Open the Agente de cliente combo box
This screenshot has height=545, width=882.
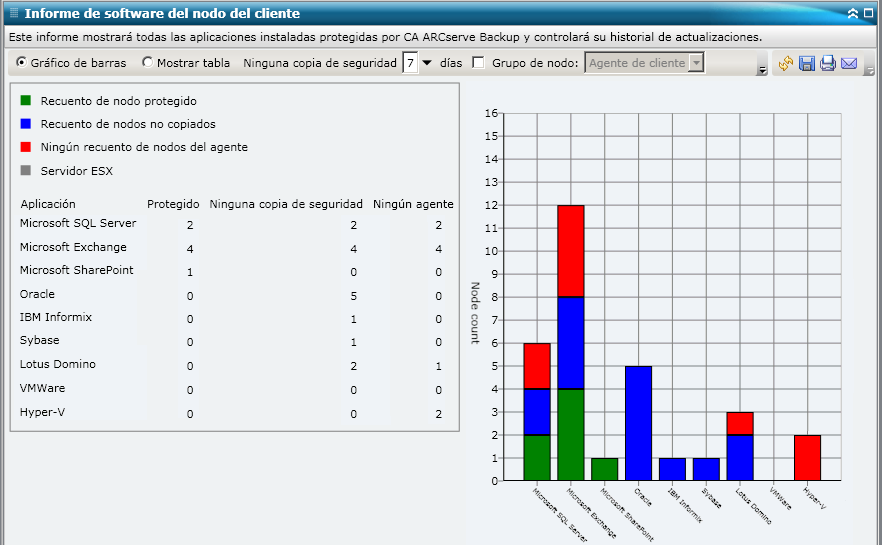pyautogui.click(x=644, y=63)
